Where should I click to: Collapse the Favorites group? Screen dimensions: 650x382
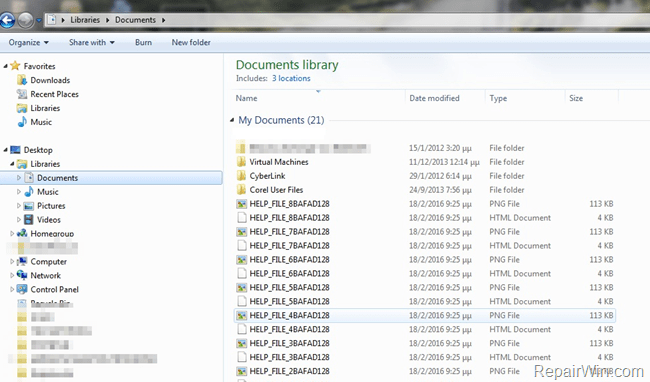coord(5,66)
